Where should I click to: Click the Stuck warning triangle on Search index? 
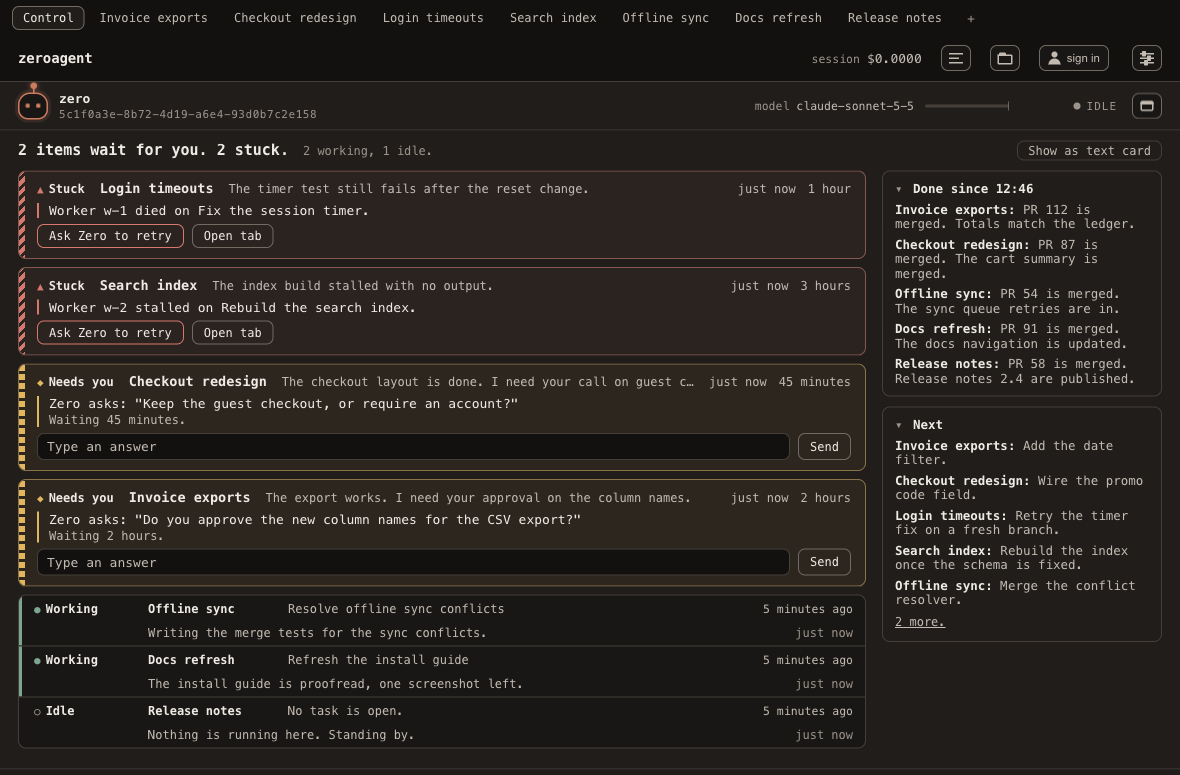[x=40, y=287]
